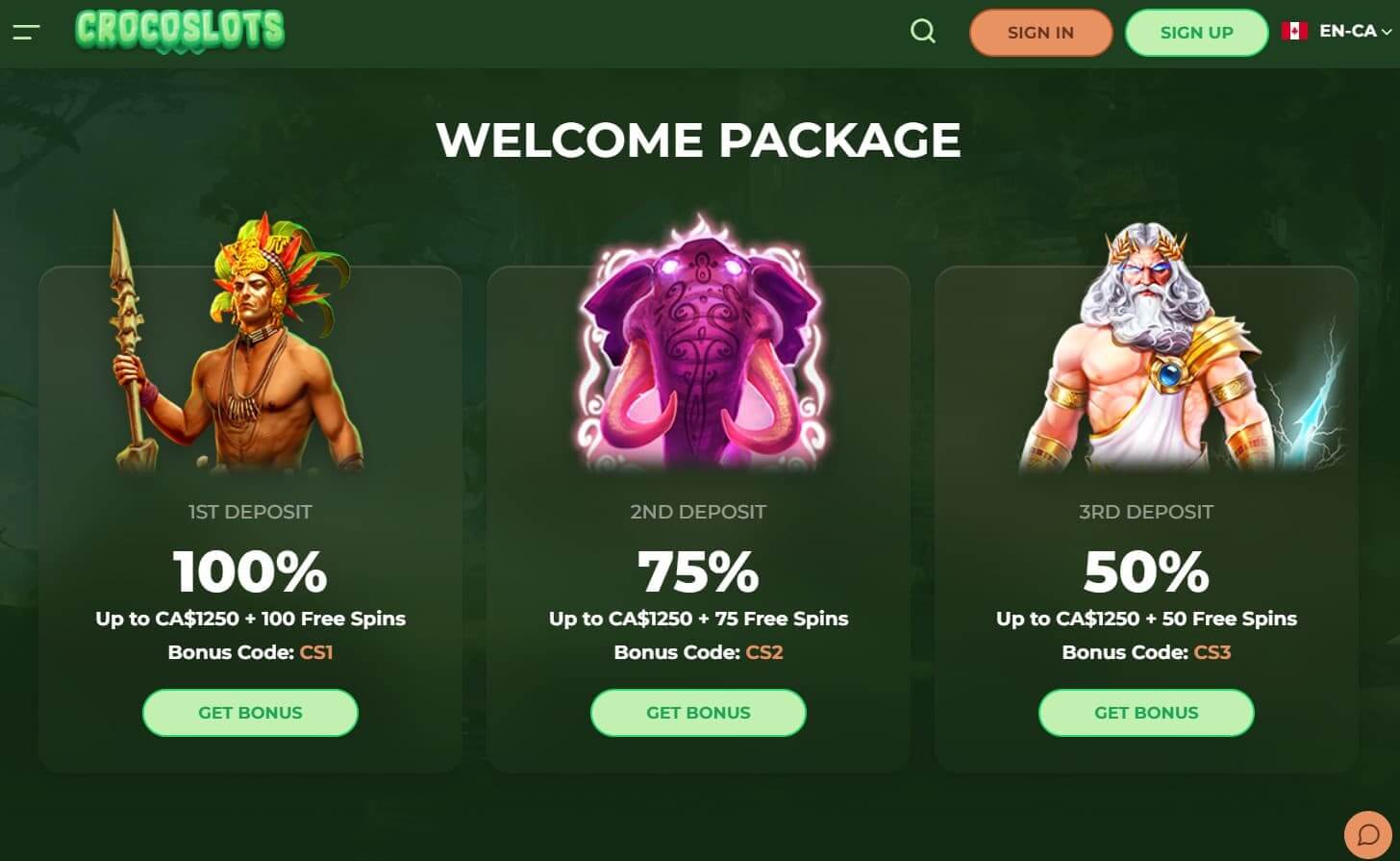Get the 2nd deposit 75% bonus
Image resolution: width=1400 pixels, height=861 pixels.
pos(698,713)
